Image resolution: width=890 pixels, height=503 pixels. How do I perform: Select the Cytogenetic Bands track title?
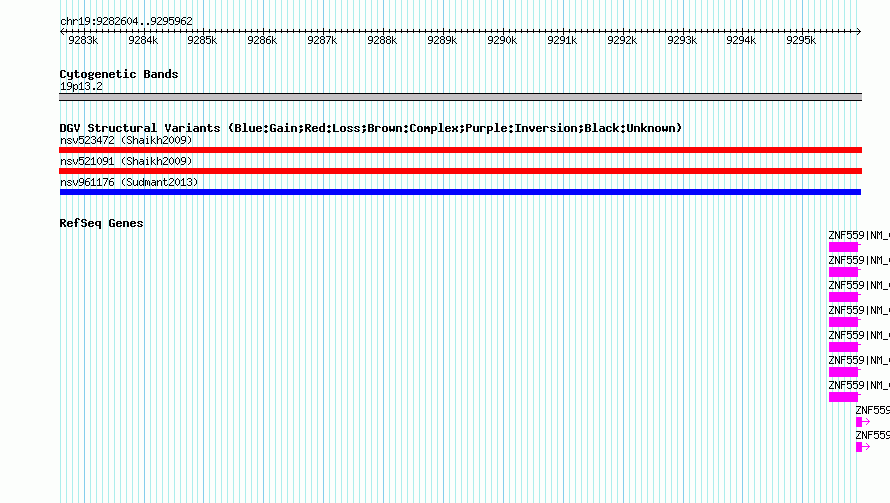(x=119, y=74)
